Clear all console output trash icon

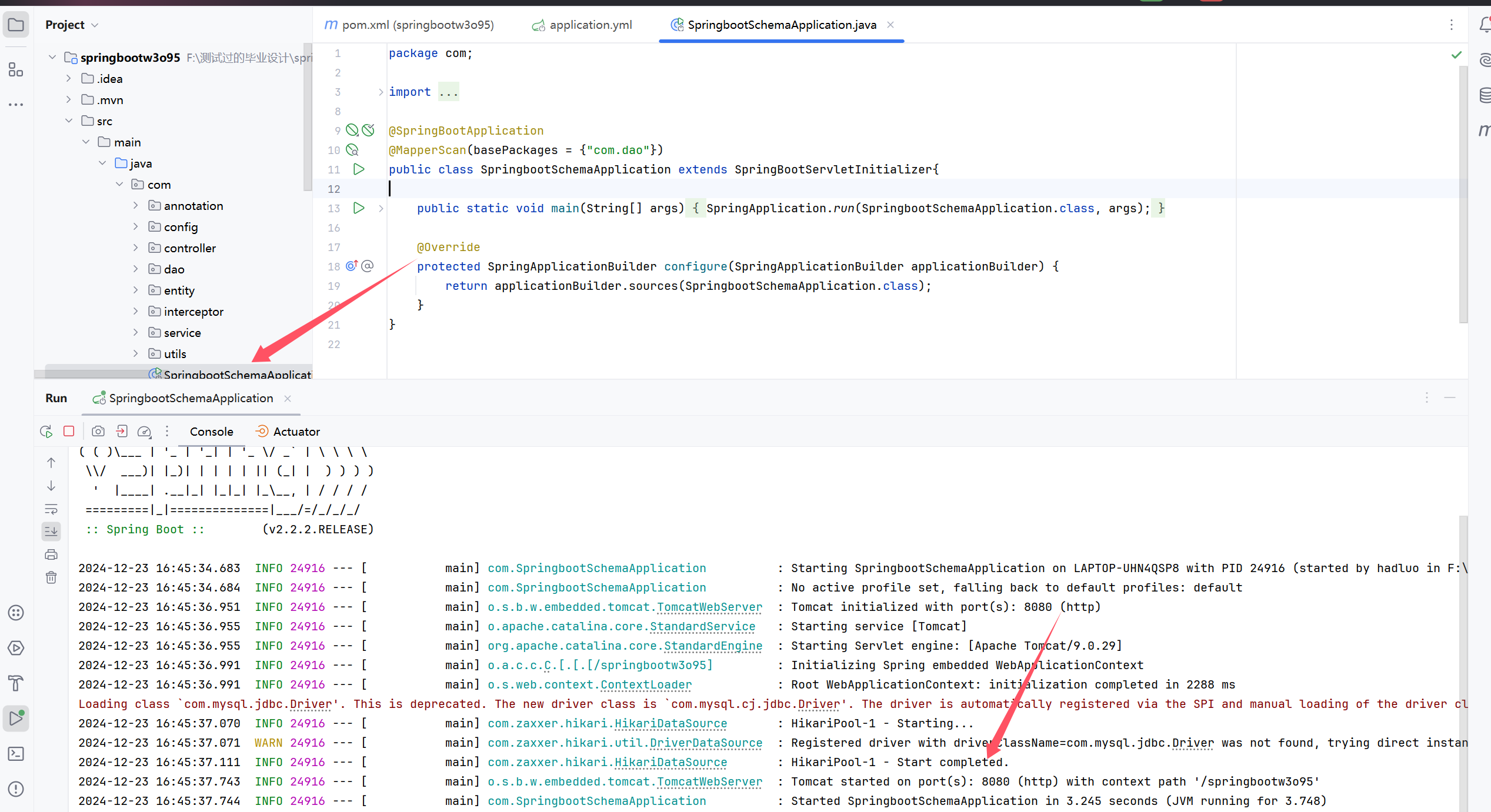click(51, 577)
